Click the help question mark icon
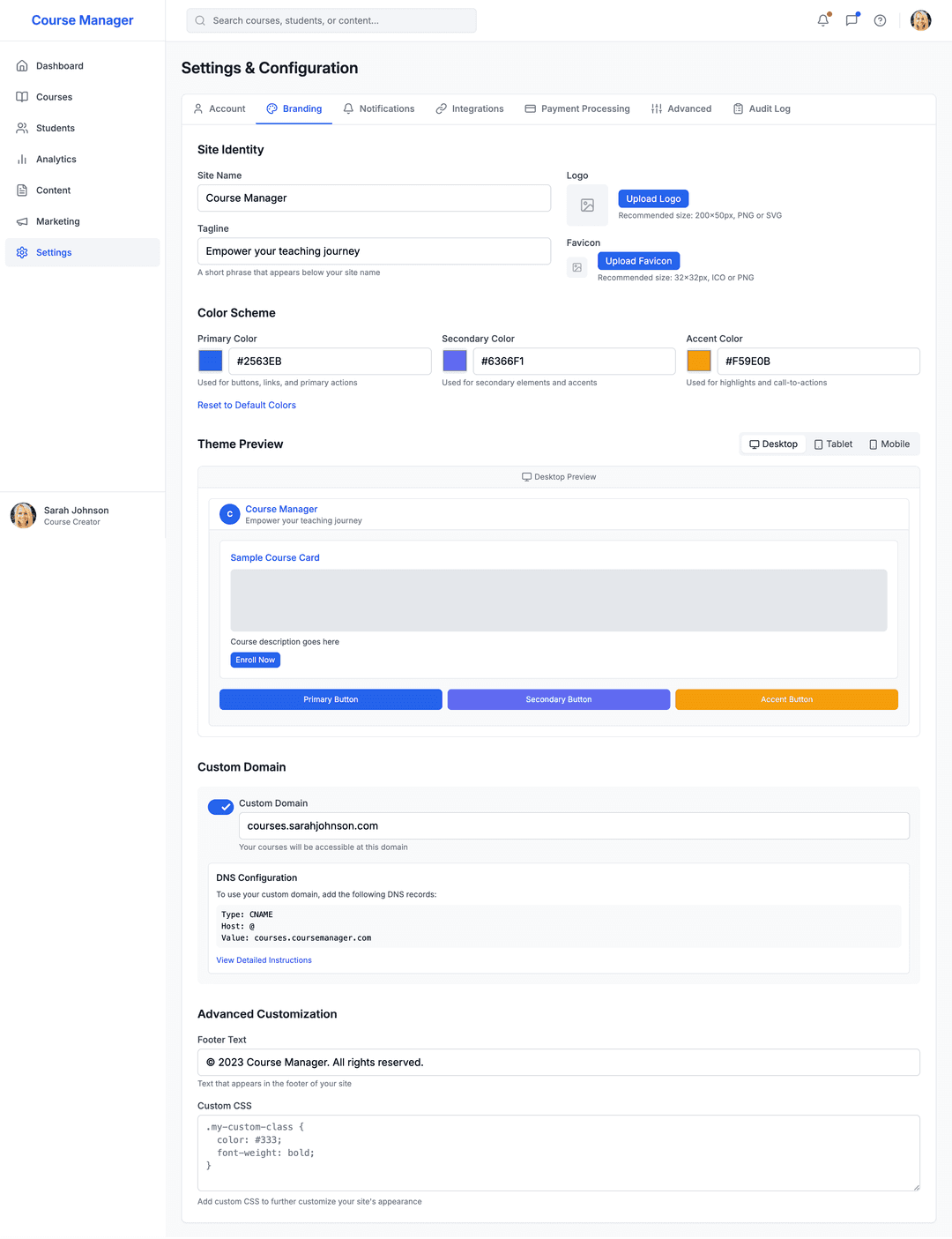The height and width of the screenshot is (1239, 952). point(880,20)
